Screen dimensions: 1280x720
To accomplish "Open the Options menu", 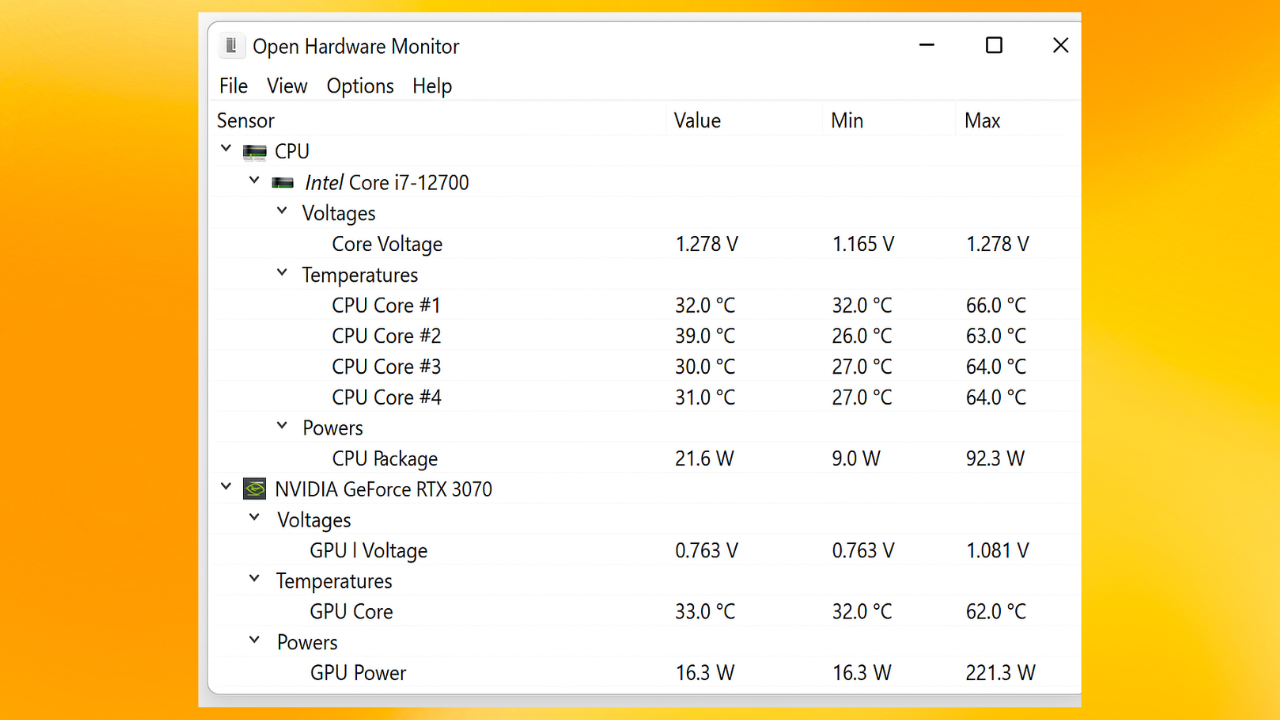I will pyautogui.click(x=360, y=86).
